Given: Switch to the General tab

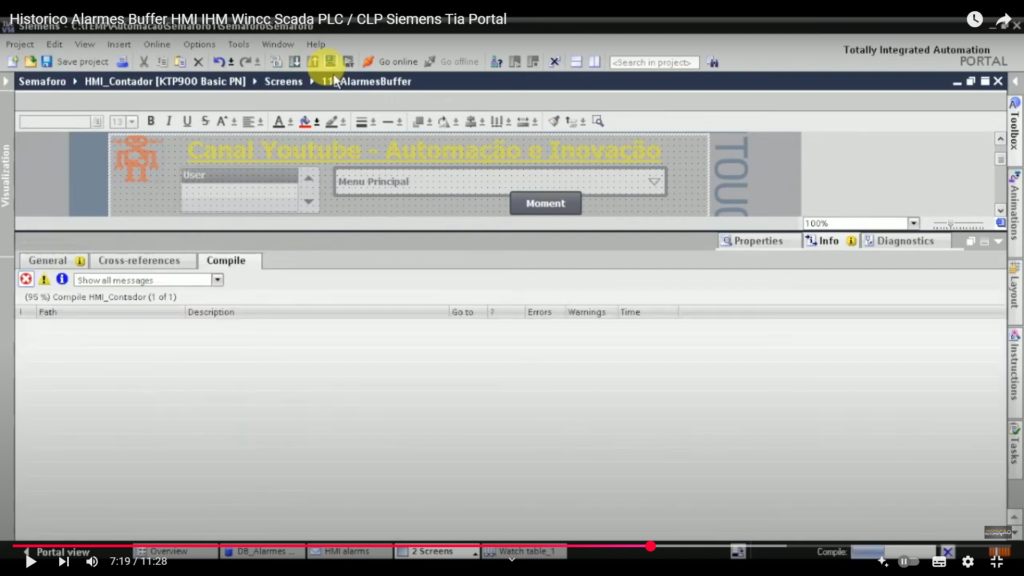Looking at the screenshot, I should 54,261.
